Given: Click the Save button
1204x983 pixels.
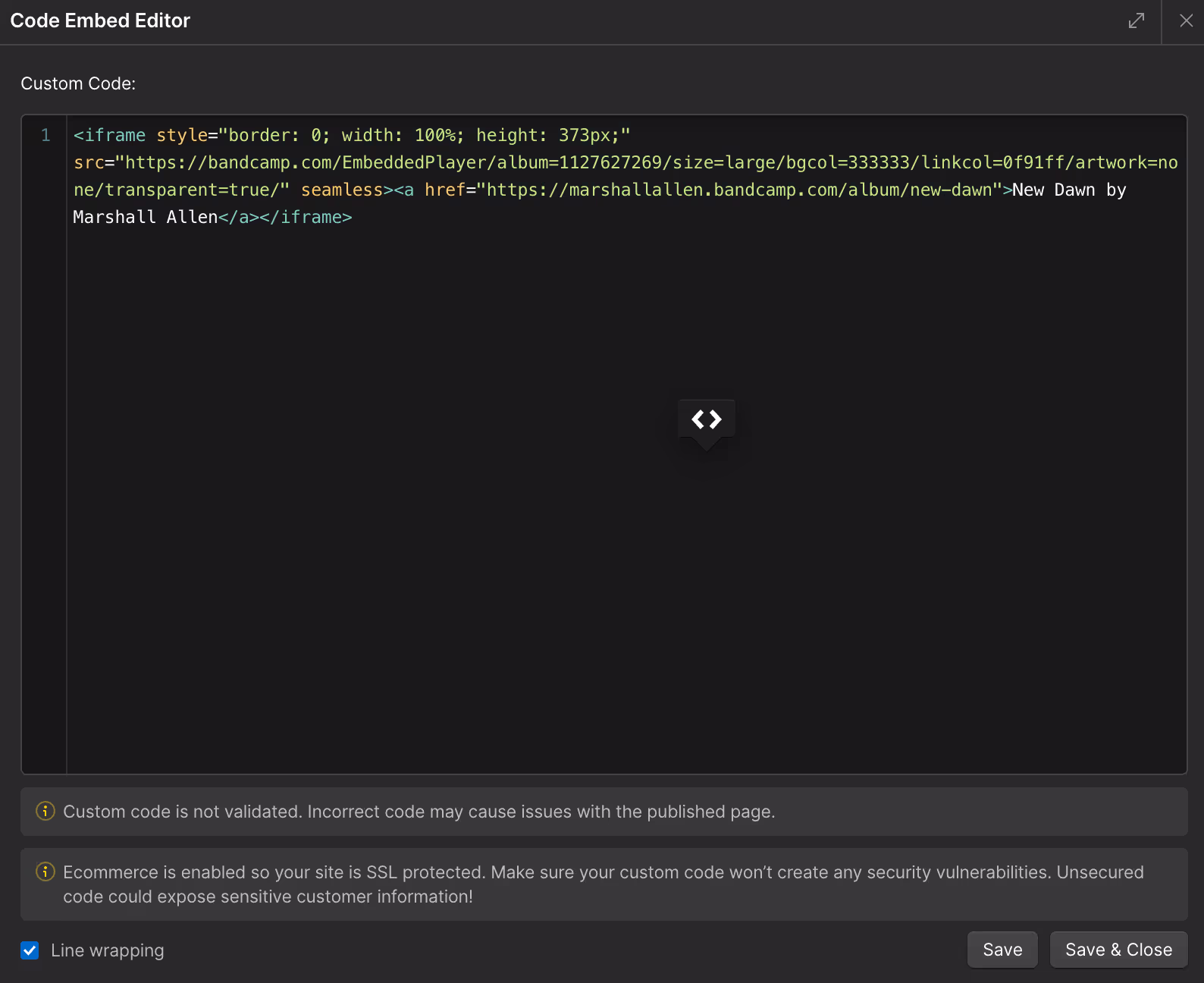Looking at the screenshot, I should 1002,950.
